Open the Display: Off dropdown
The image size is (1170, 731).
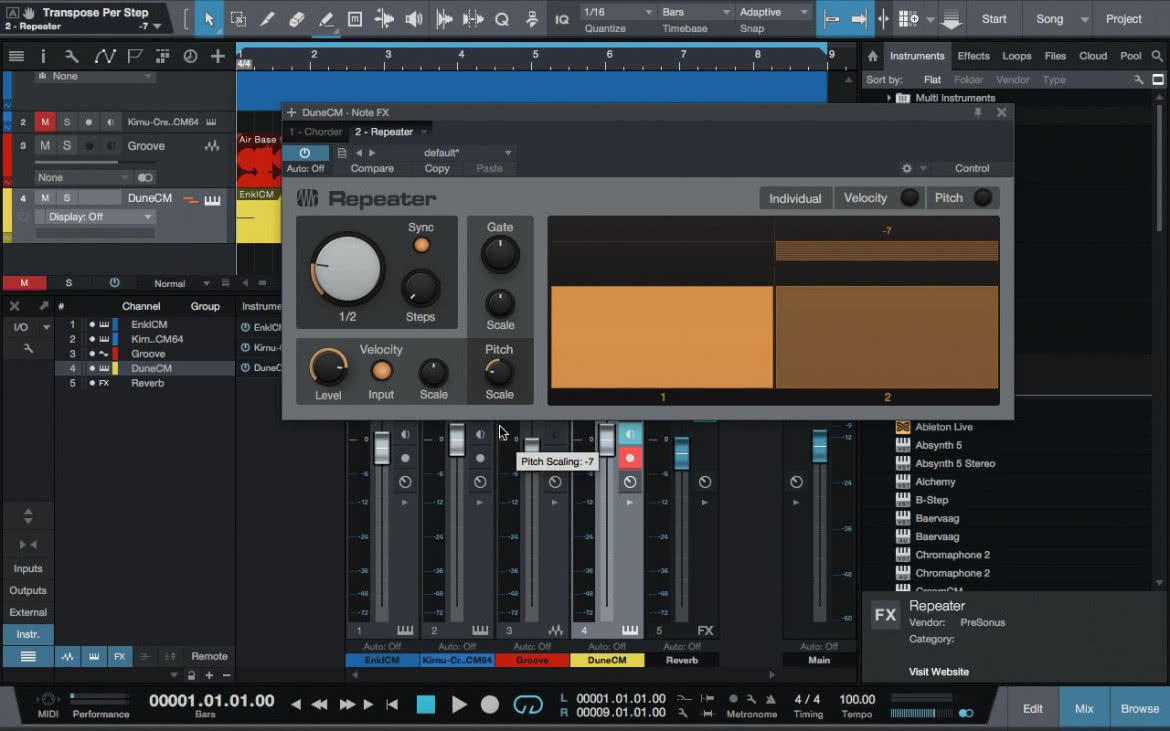click(x=99, y=216)
